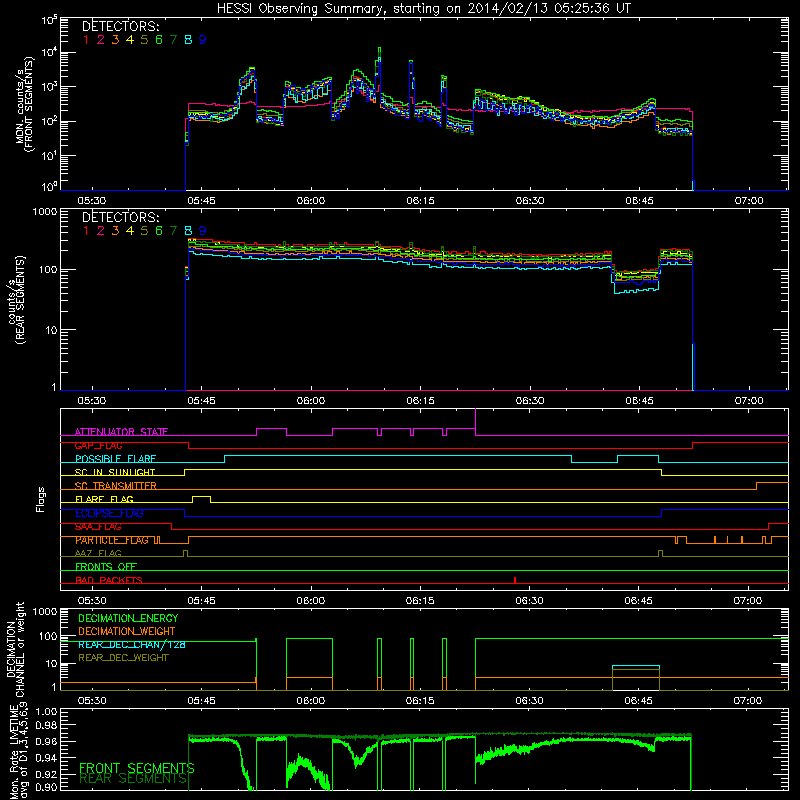
Task: Click the tall ATTENUATOR_STATE spike at 06:22
Action: (x=476, y=421)
